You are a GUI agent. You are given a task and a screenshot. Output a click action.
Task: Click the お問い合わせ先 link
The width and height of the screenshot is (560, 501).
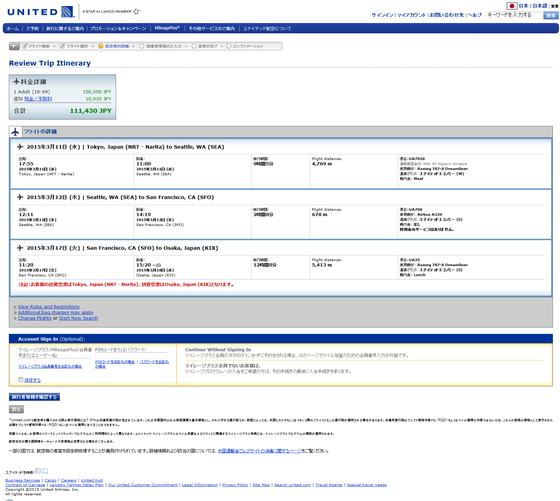click(446, 15)
